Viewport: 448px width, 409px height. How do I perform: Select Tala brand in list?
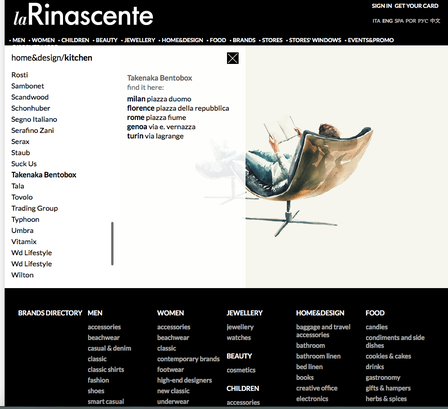(18, 186)
